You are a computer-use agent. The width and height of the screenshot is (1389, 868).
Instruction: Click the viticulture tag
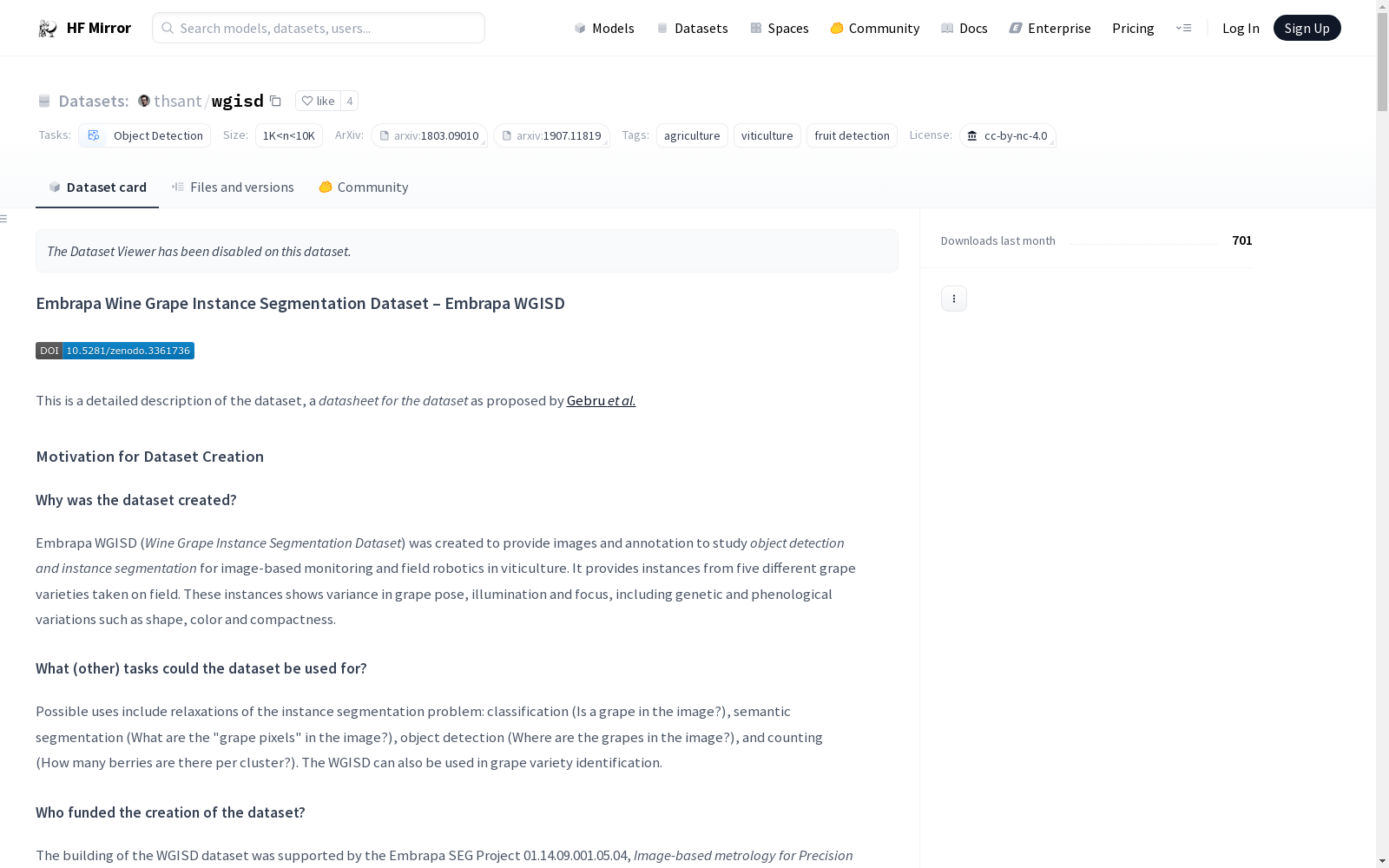click(x=767, y=135)
